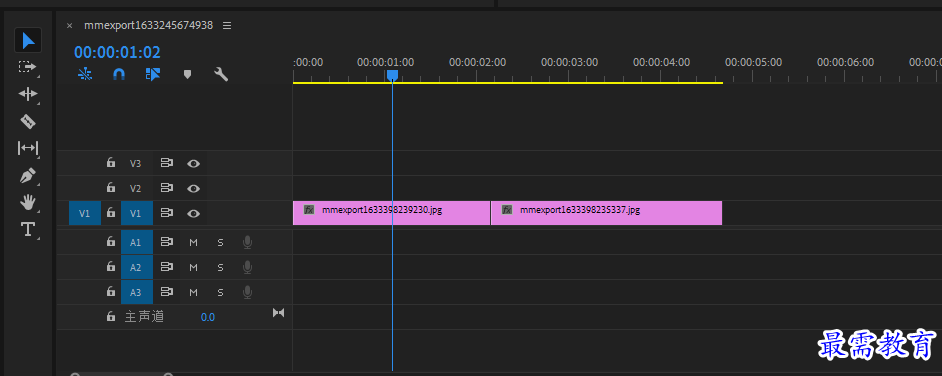942x376 pixels.
Task: Mute track A2
Action: 193,267
